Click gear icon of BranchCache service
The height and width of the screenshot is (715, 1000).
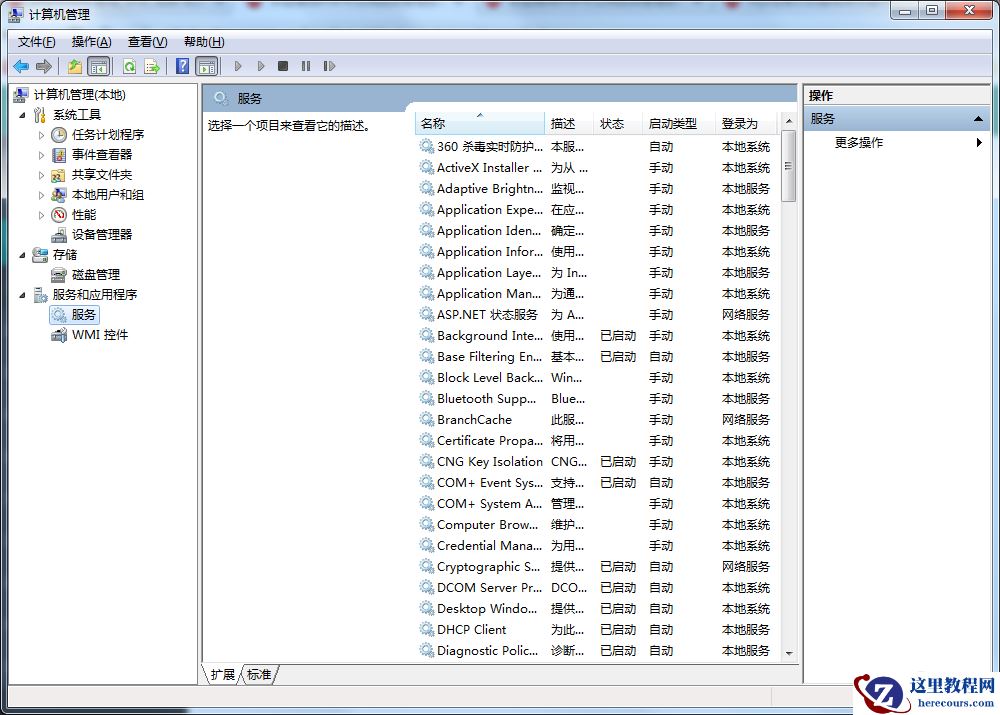pyautogui.click(x=427, y=420)
